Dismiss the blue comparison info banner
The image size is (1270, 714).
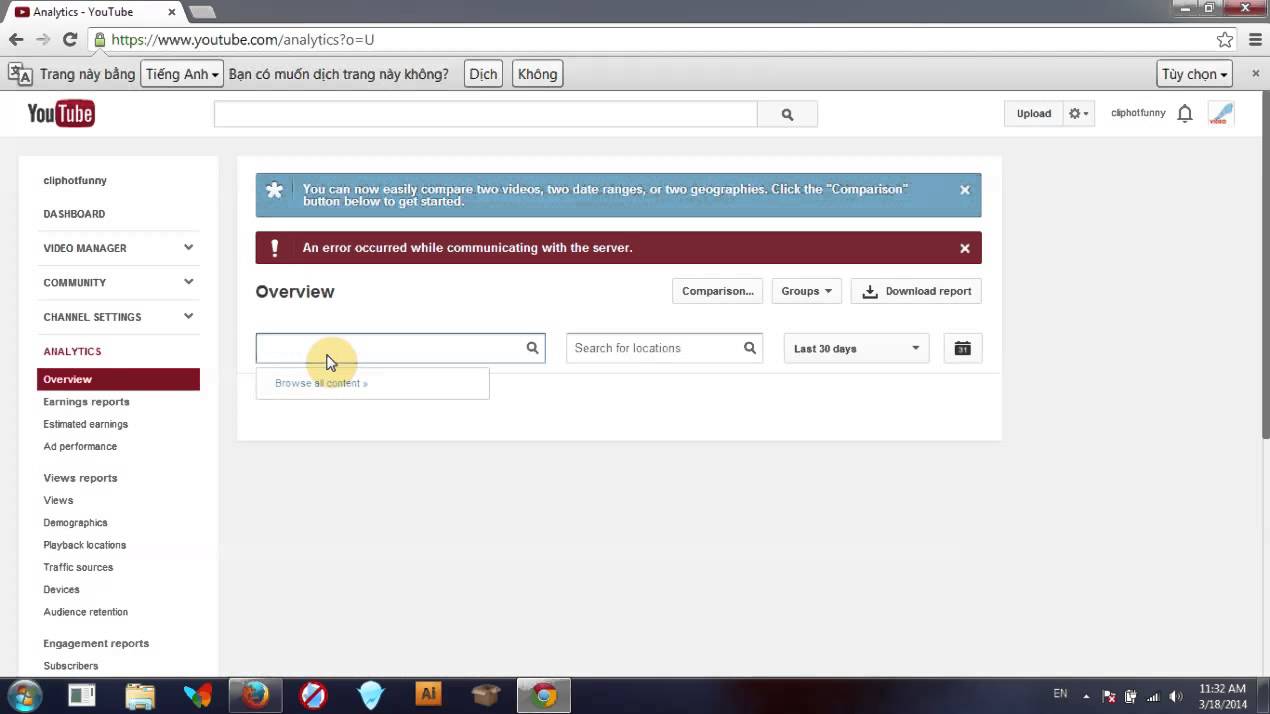(965, 190)
